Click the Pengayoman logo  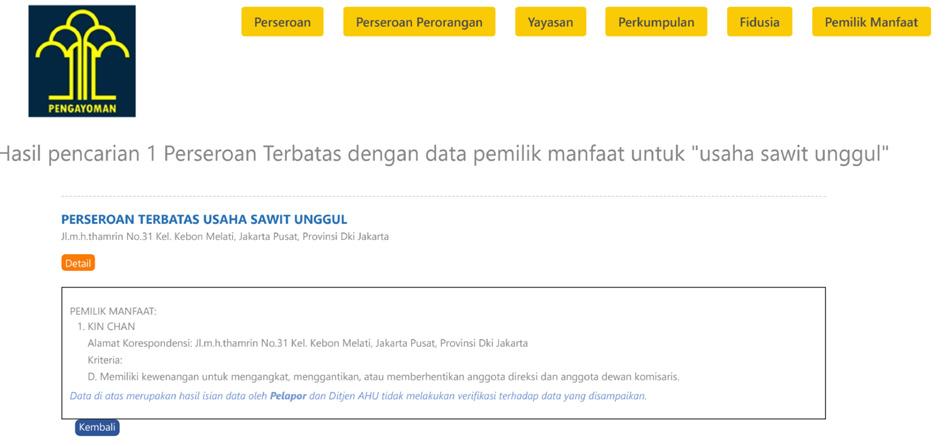tap(82, 61)
